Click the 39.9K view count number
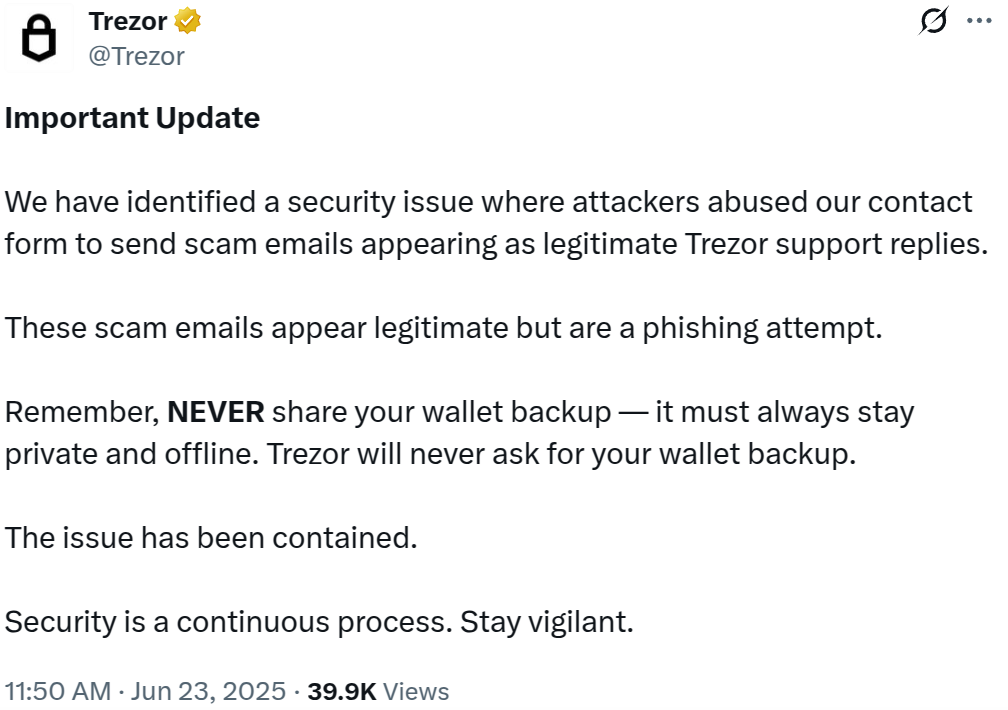 coord(340,691)
